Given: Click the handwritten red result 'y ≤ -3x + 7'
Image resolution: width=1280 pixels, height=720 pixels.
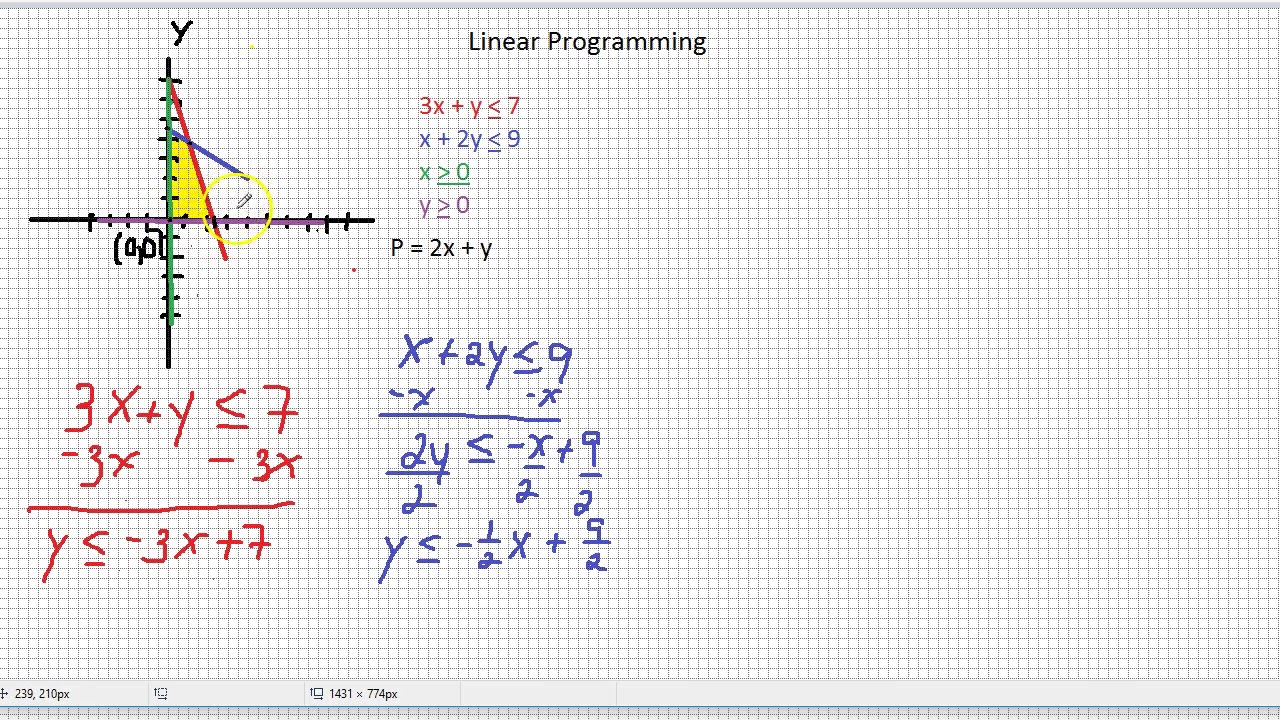Looking at the screenshot, I should point(158,553).
